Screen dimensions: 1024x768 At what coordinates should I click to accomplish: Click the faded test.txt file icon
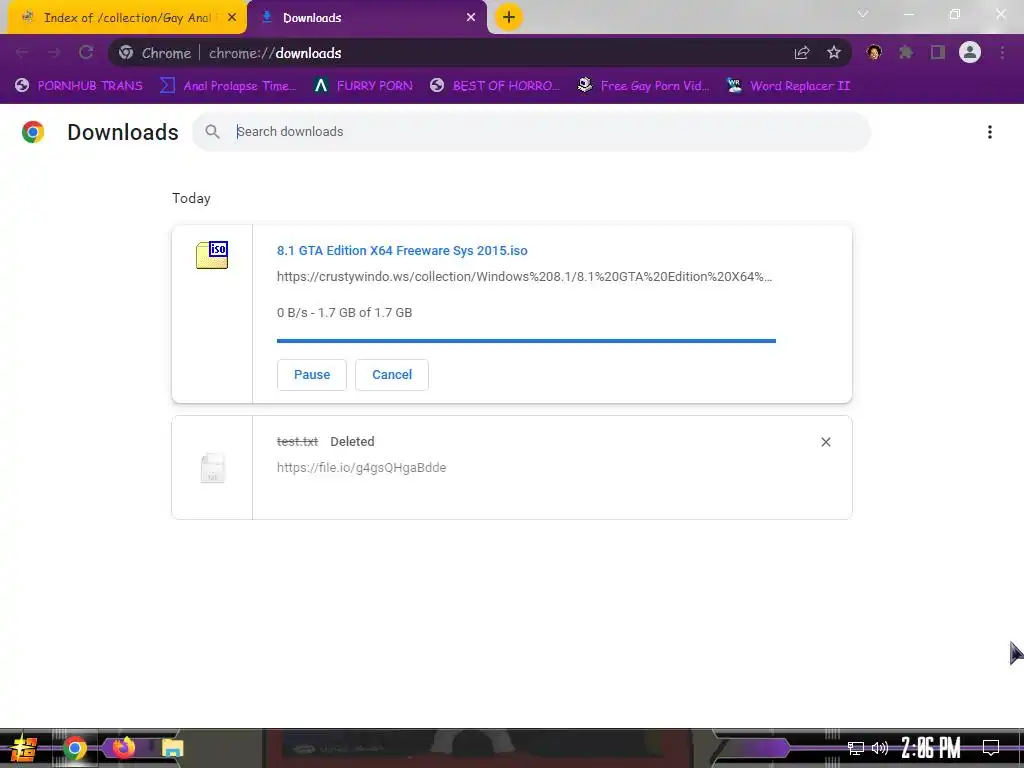coord(212,468)
